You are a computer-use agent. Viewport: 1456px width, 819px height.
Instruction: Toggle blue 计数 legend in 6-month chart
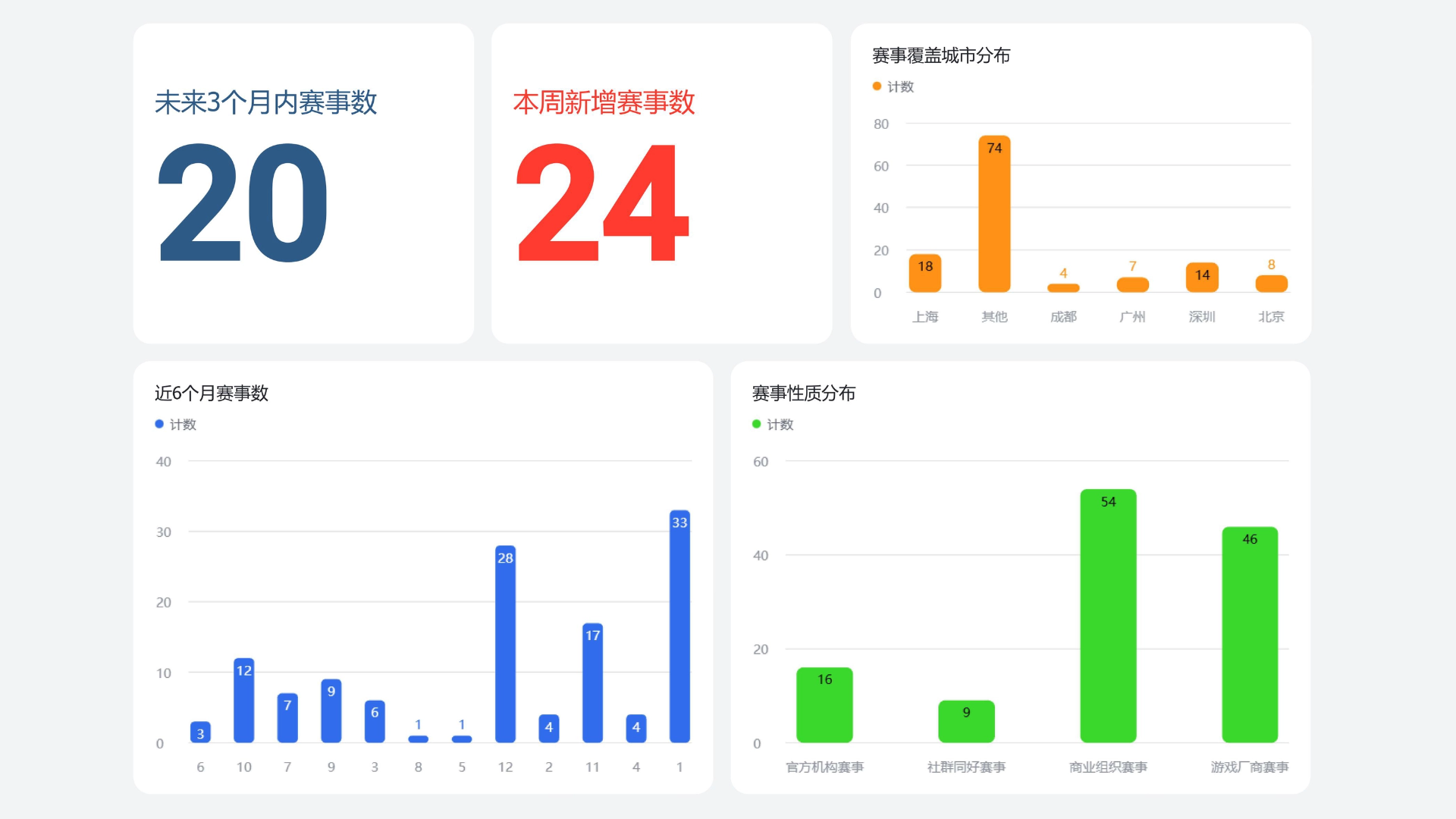(x=176, y=425)
